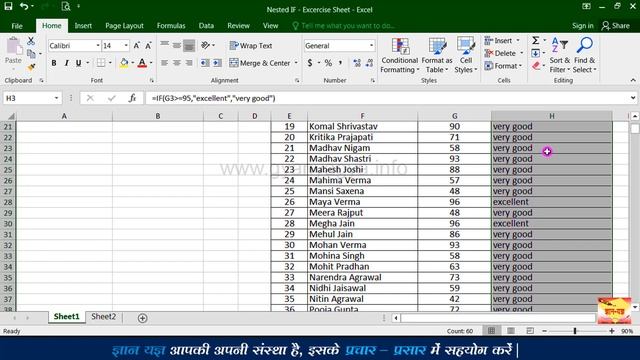
Task: Add a new sheet with plus icon
Action: [142, 318]
